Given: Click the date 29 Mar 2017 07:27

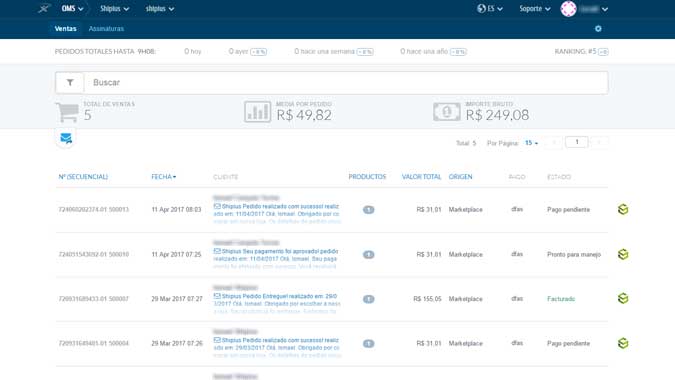Looking at the screenshot, I should [x=176, y=299].
